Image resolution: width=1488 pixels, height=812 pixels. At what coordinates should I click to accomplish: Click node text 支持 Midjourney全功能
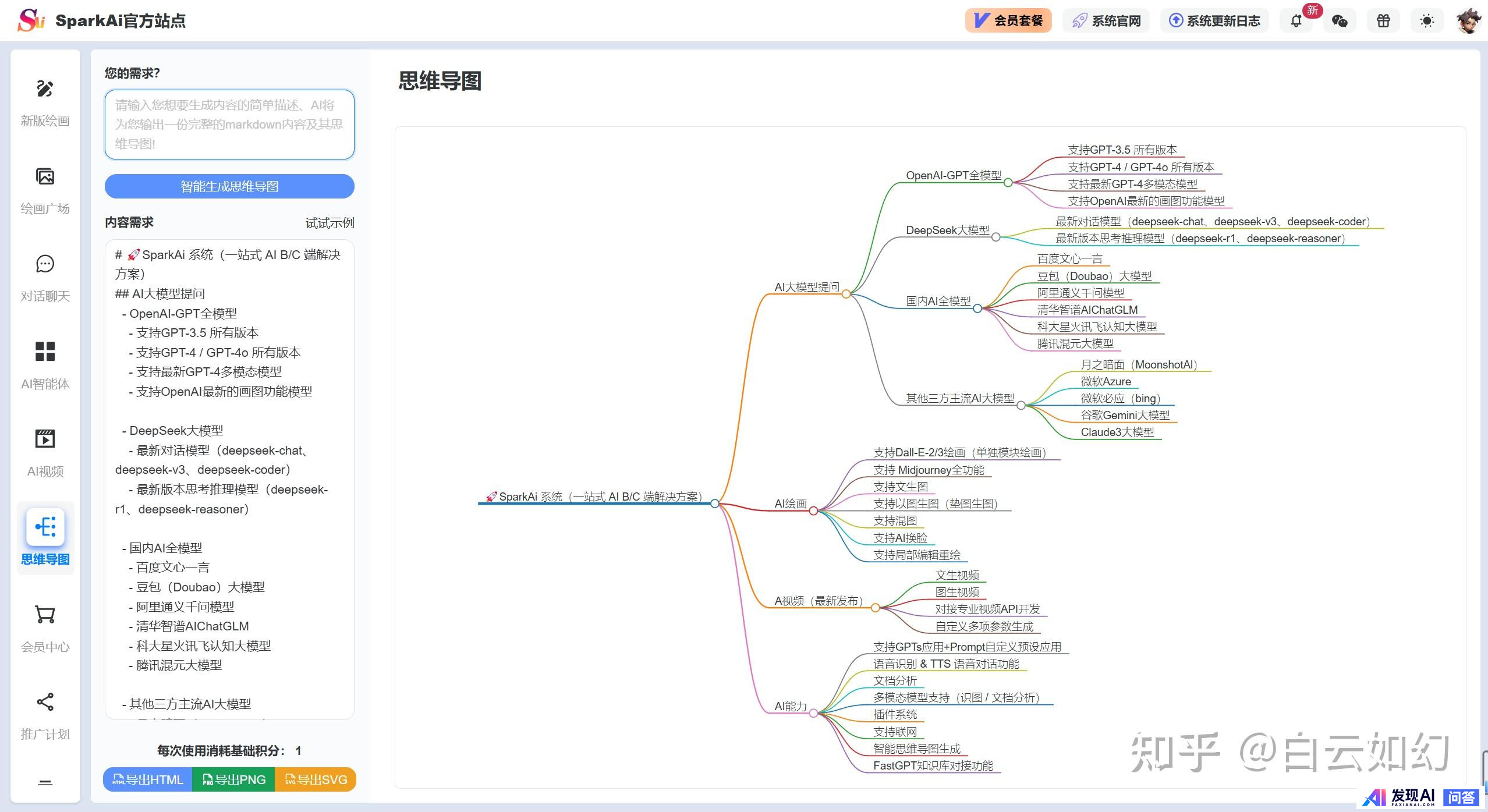pyautogui.click(x=929, y=470)
